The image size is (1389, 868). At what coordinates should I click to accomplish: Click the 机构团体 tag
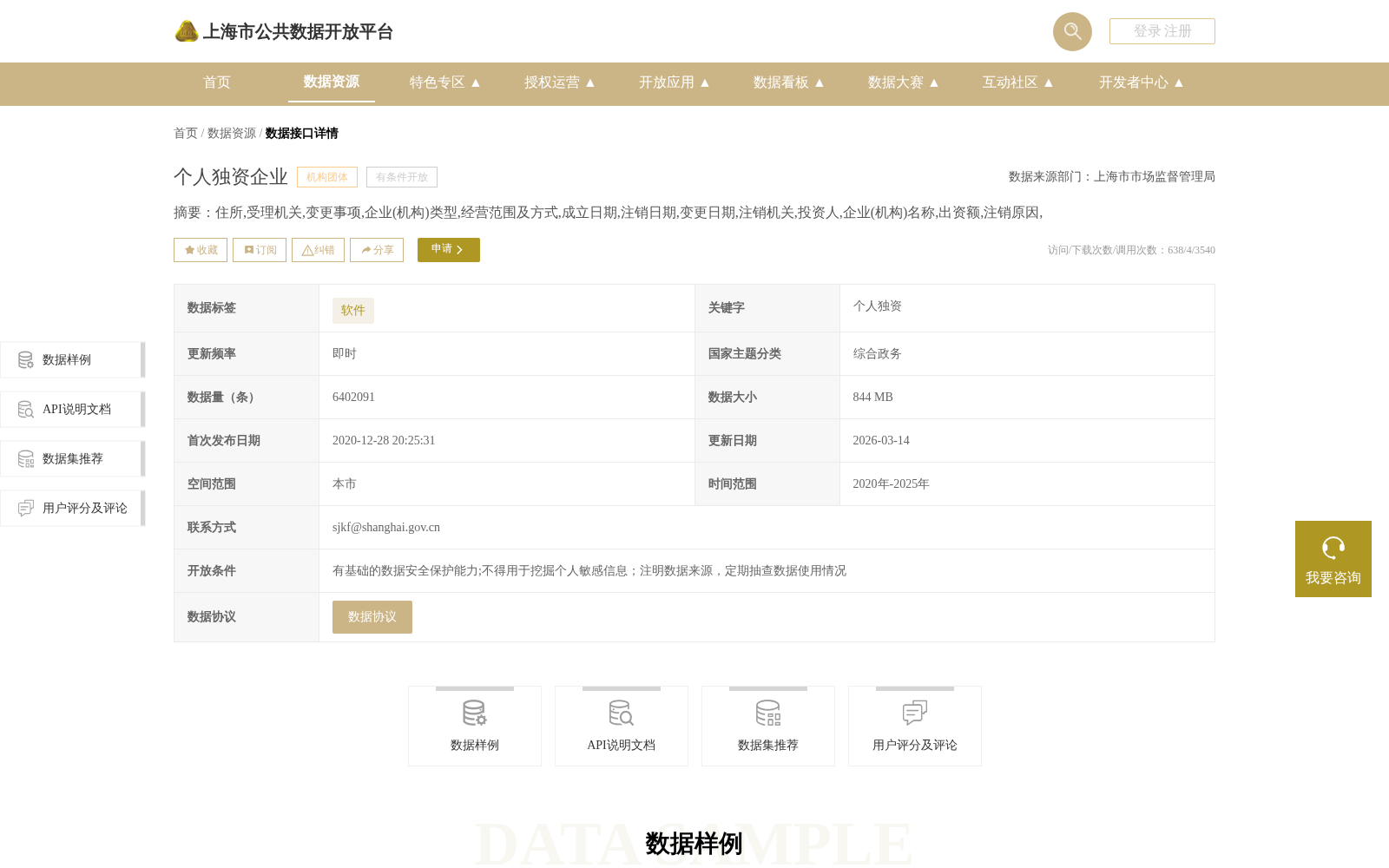tap(327, 177)
